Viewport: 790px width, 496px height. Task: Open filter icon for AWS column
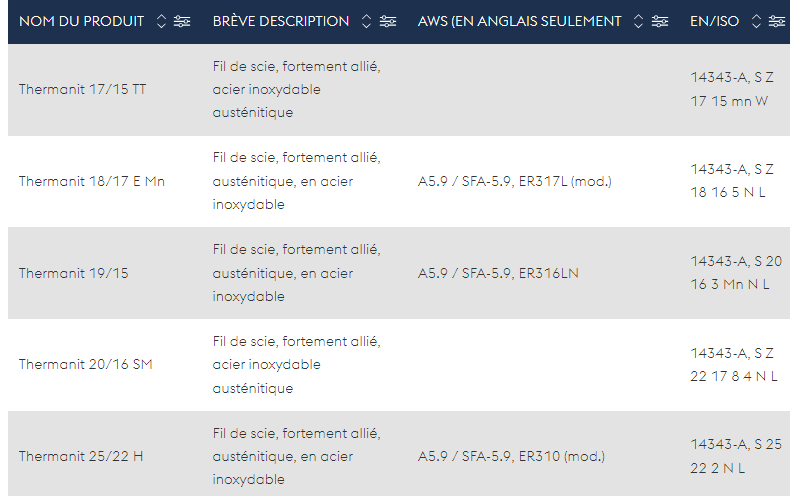tap(660, 21)
